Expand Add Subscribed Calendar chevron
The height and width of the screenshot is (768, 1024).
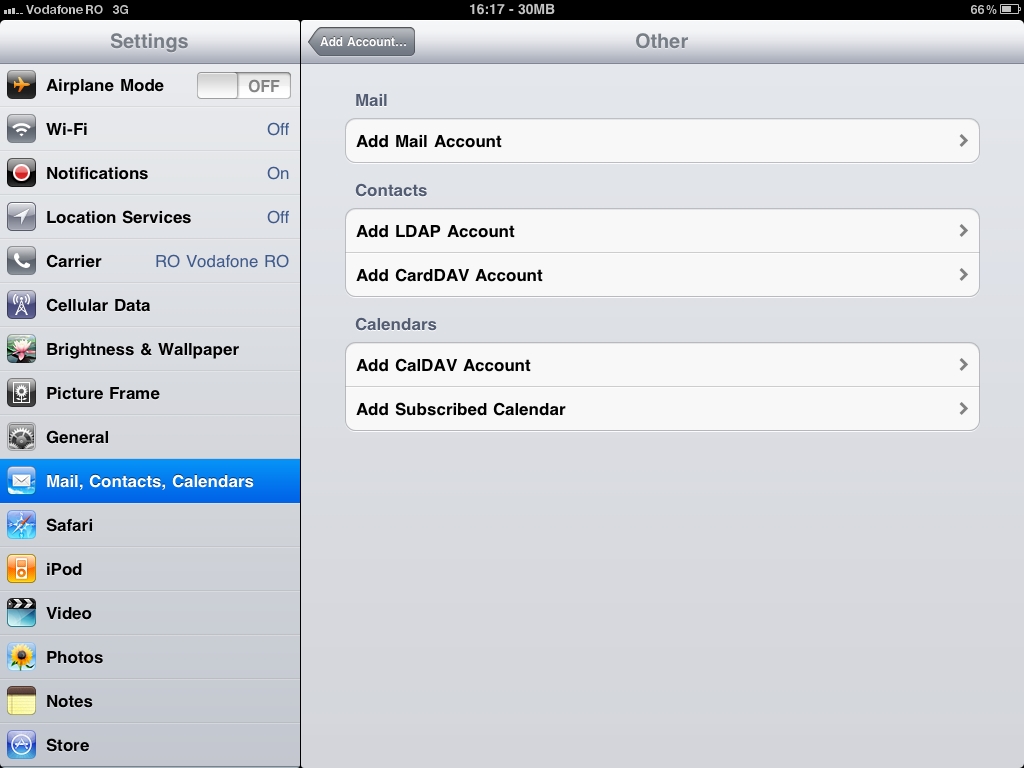pos(963,408)
